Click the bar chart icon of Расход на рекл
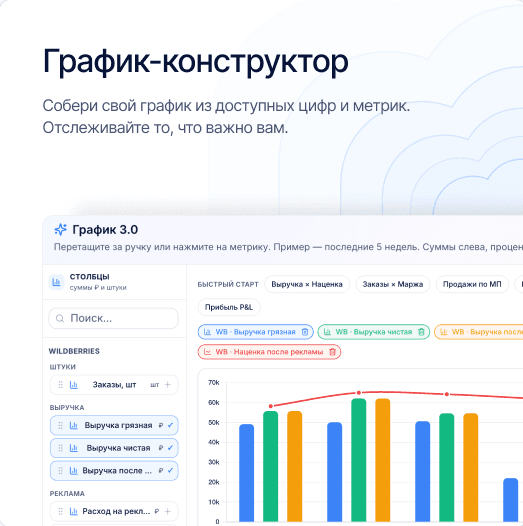This screenshot has height=526, width=523. pyautogui.click(x=73, y=511)
